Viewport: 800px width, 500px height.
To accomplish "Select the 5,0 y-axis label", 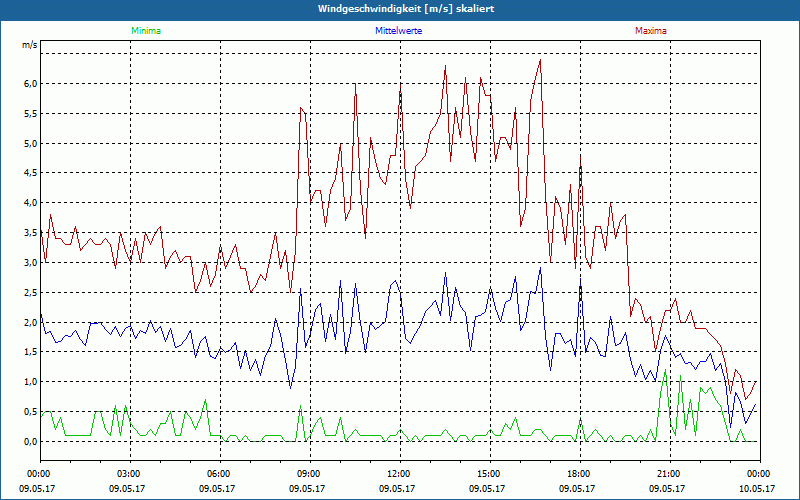I will (30, 143).
